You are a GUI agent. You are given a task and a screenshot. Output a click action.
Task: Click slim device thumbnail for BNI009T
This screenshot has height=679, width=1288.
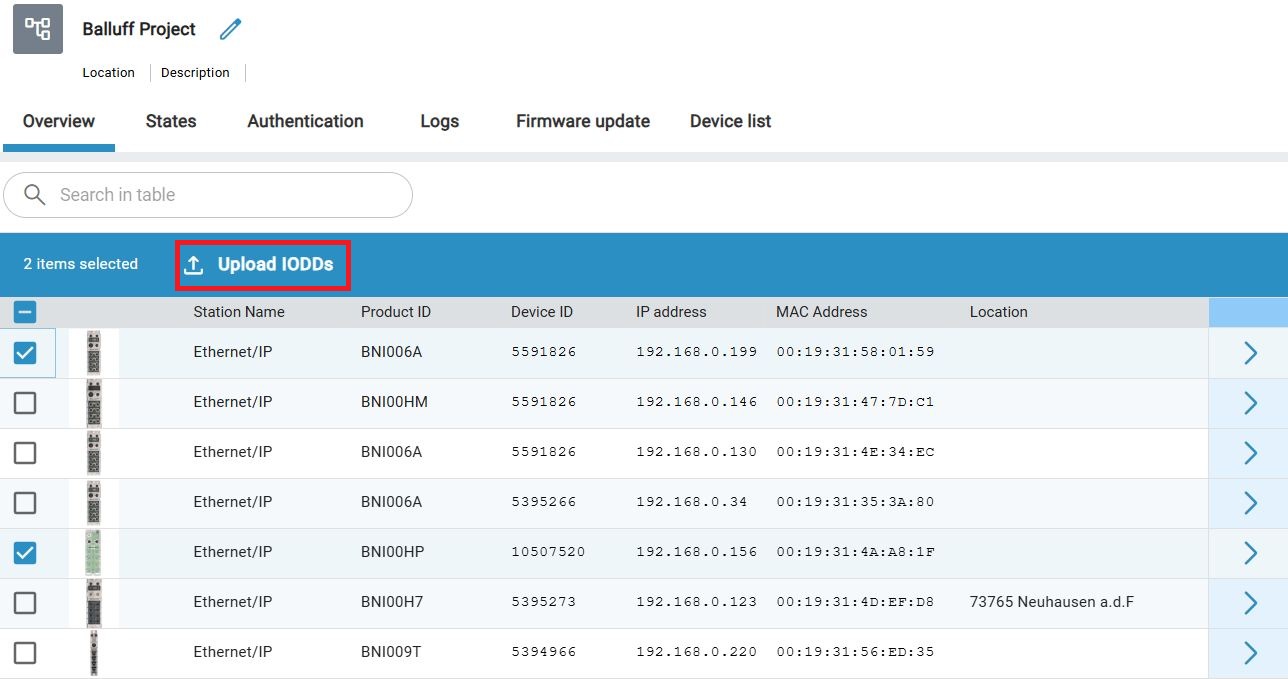point(94,653)
